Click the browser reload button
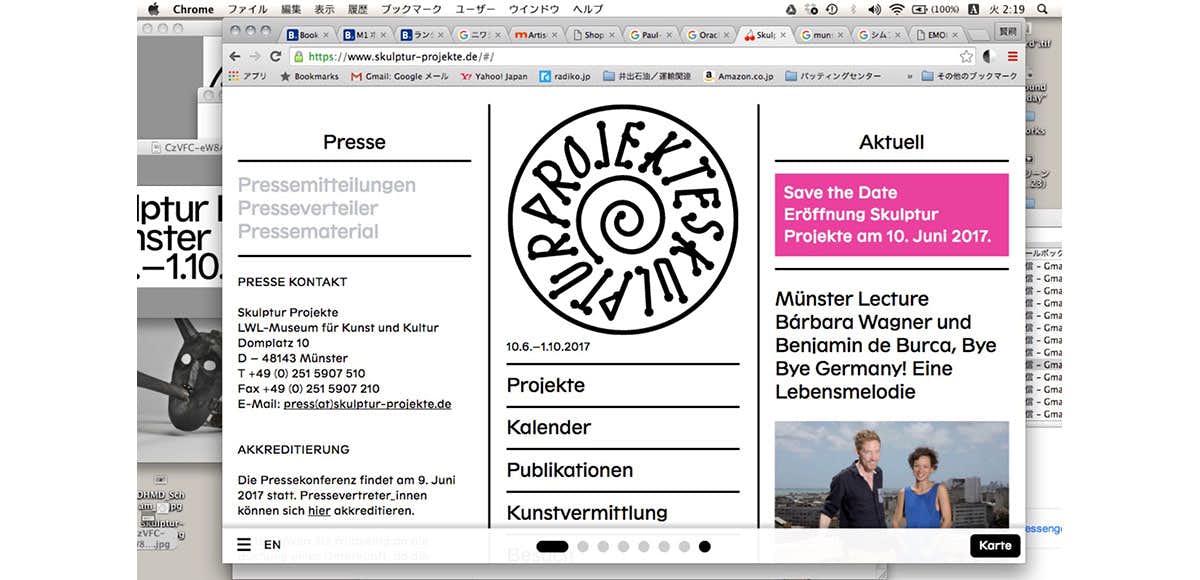 click(274, 57)
